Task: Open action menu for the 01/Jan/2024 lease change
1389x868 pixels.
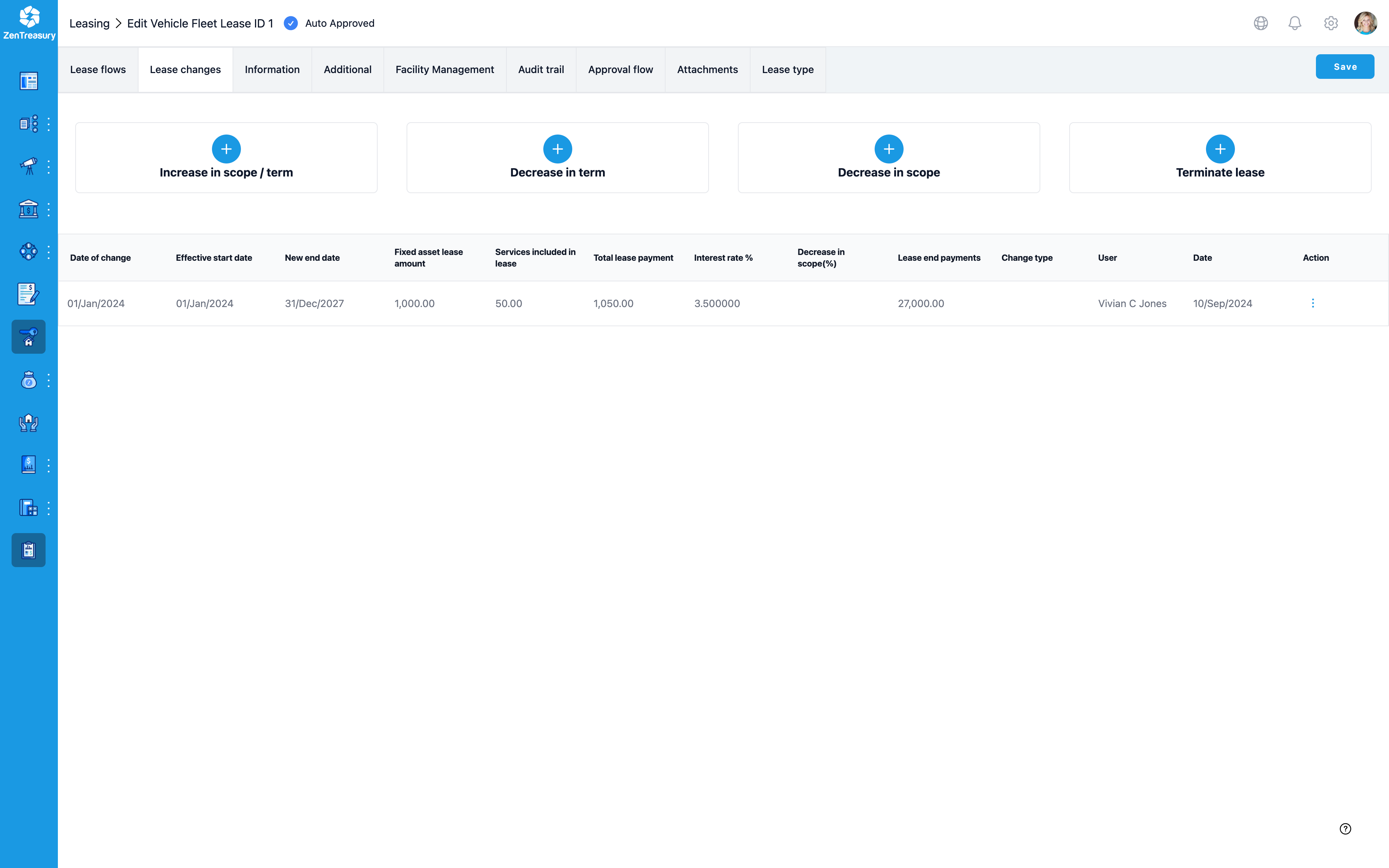Action: pos(1313,303)
